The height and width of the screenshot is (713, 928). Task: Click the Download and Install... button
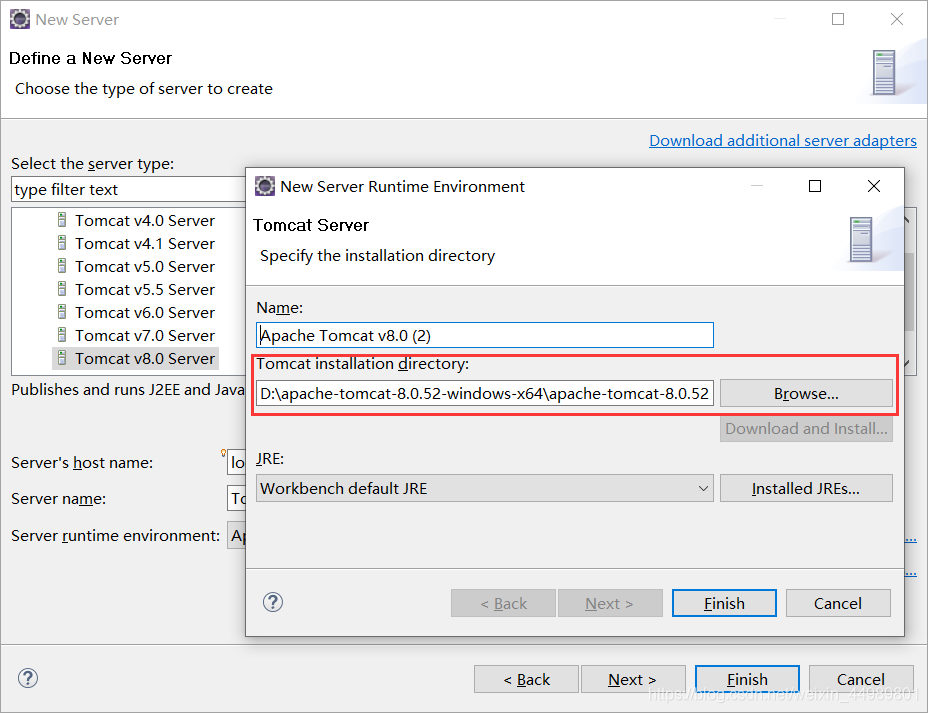[x=806, y=428]
